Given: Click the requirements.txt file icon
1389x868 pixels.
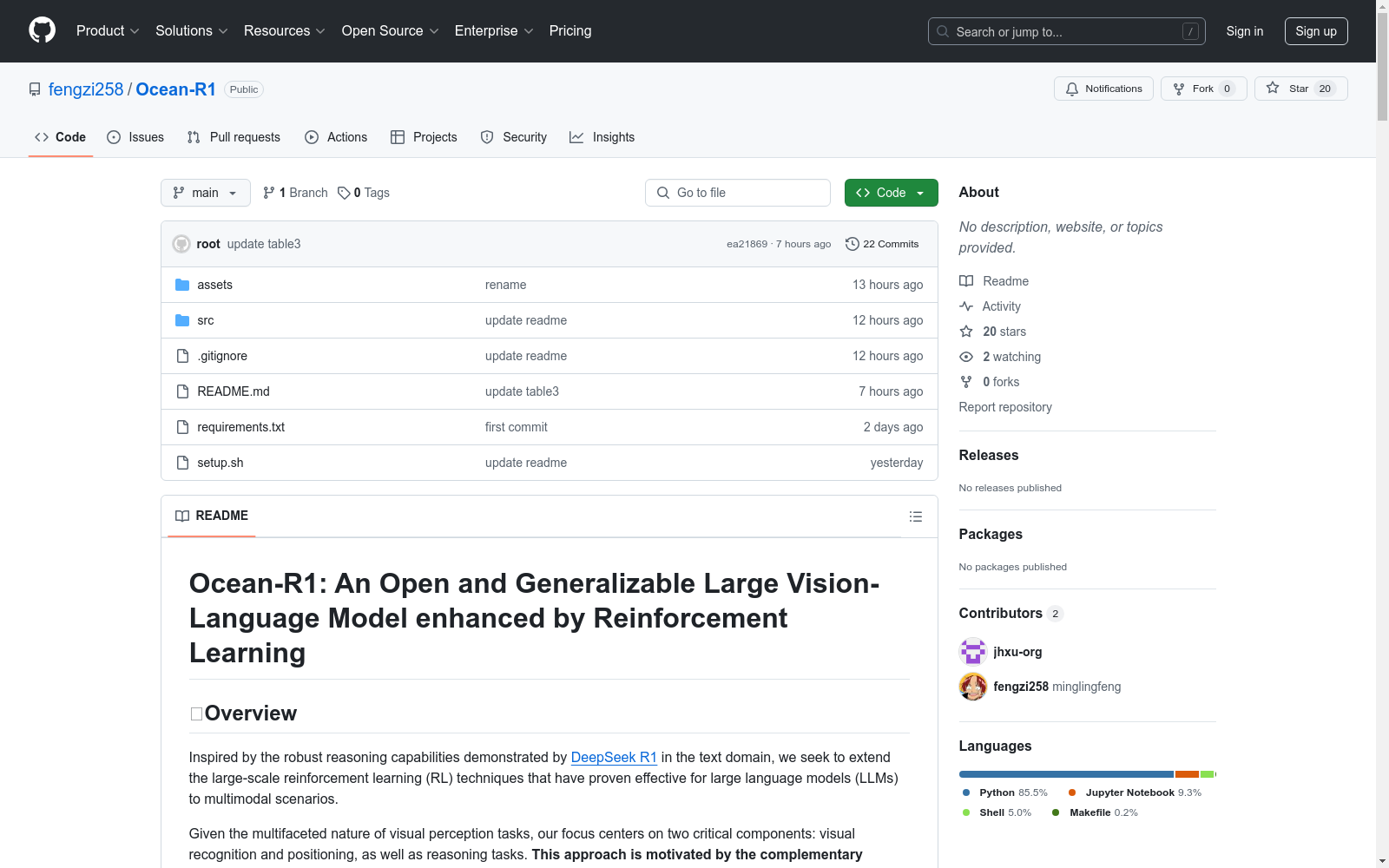Looking at the screenshot, I should [182, 427].
